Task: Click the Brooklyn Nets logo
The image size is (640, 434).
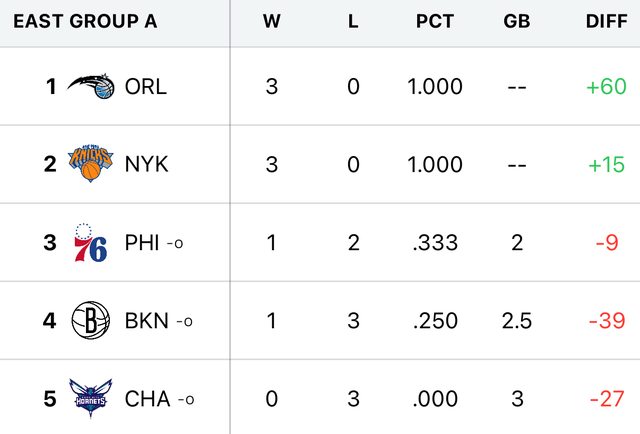Action: [x=91, y=321]
